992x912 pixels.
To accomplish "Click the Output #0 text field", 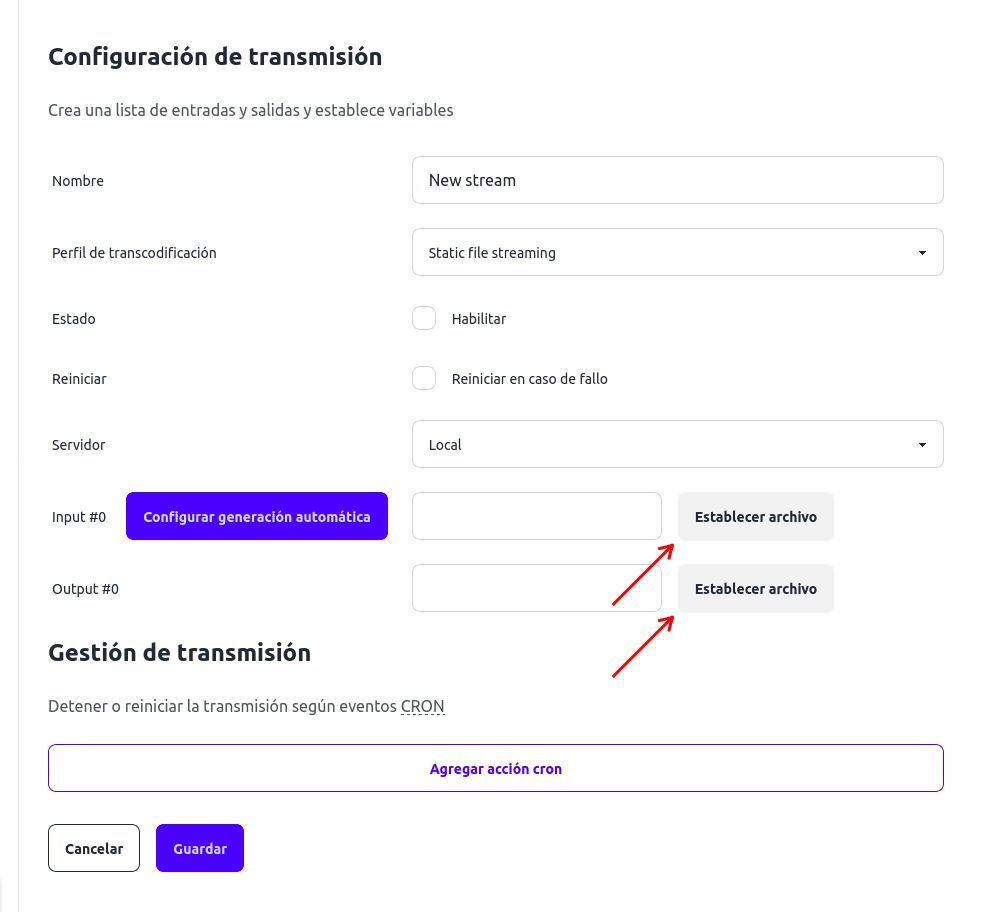I will click(536, 588).
